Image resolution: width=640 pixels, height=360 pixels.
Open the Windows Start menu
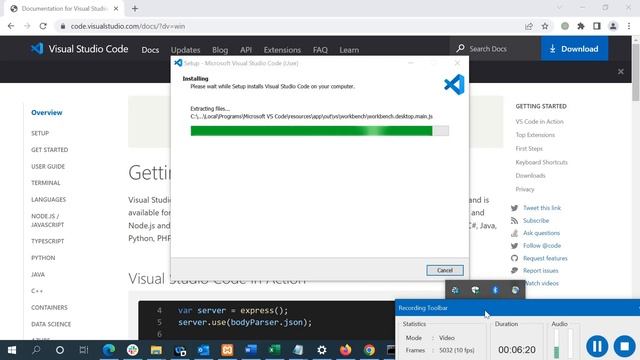click(12, 350)
